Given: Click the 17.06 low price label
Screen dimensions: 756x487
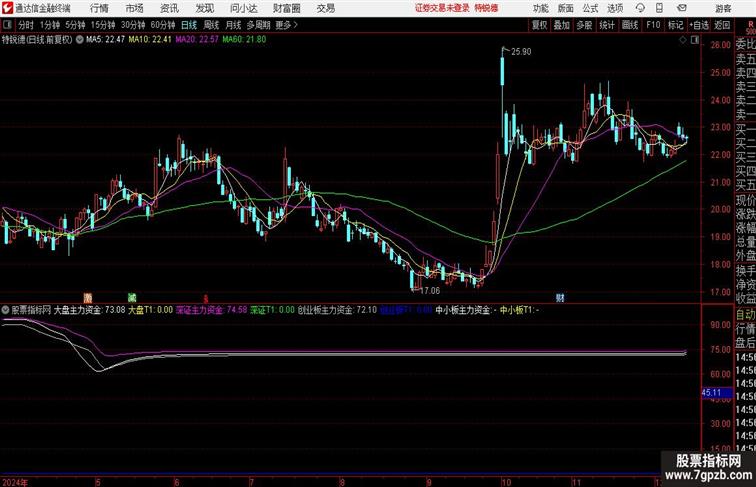Looking at the screenshot, I should [x=430, y=291].
